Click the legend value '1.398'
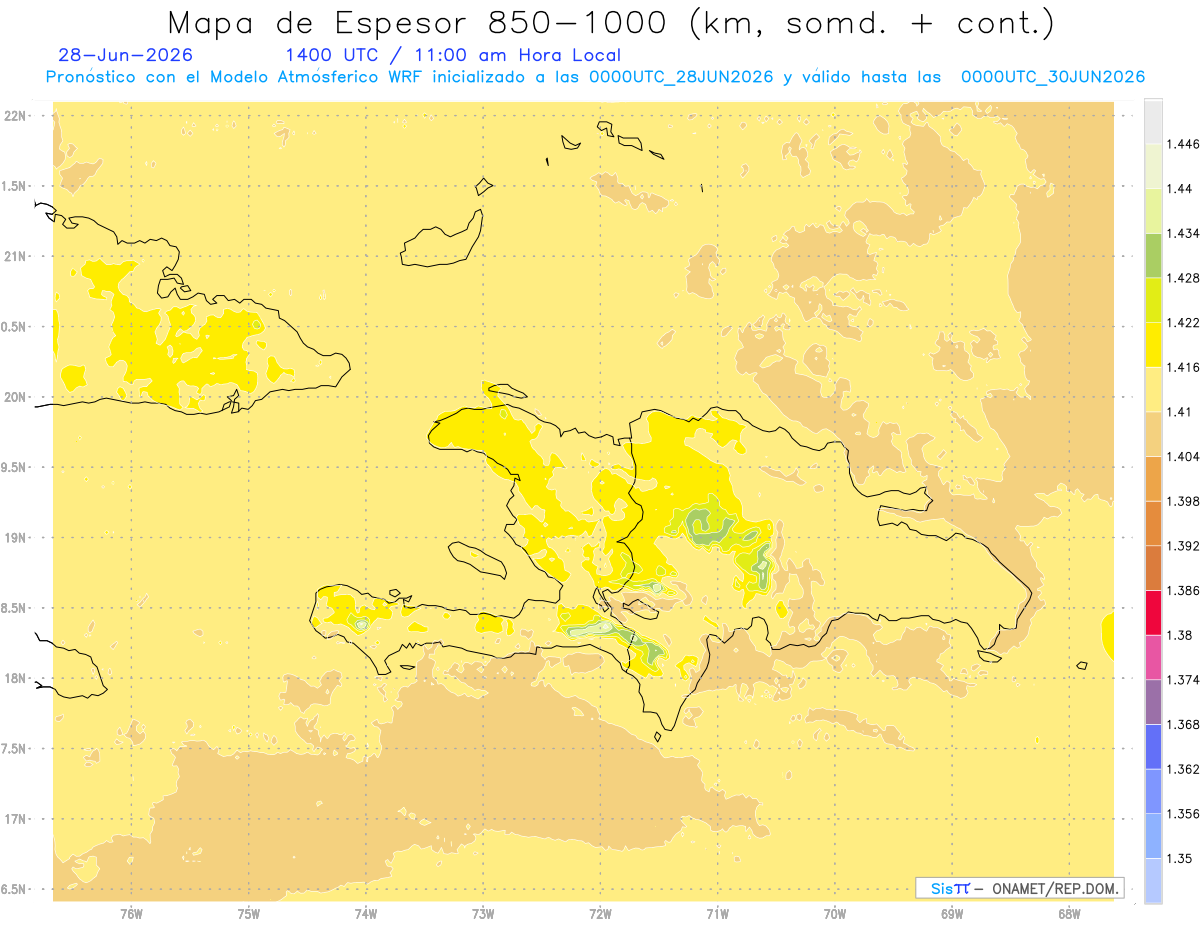 click(x=1183, y=501)
